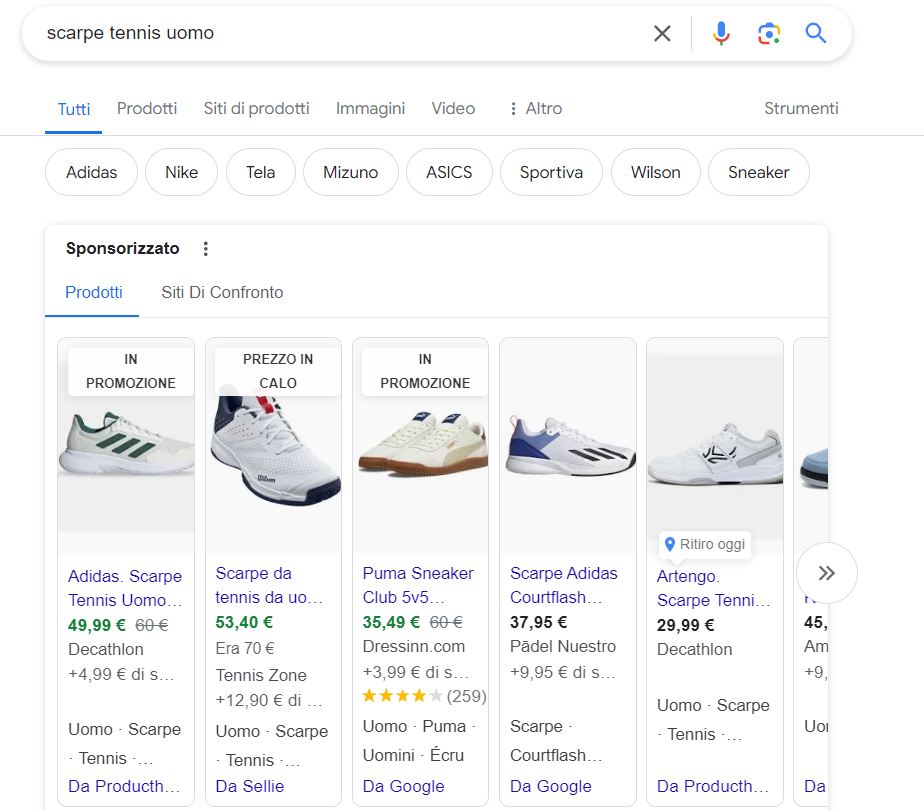Screen dimensions: 924x811
Task: Switch to the Siti Di Confronto tab
Action: tap(222, 292)
